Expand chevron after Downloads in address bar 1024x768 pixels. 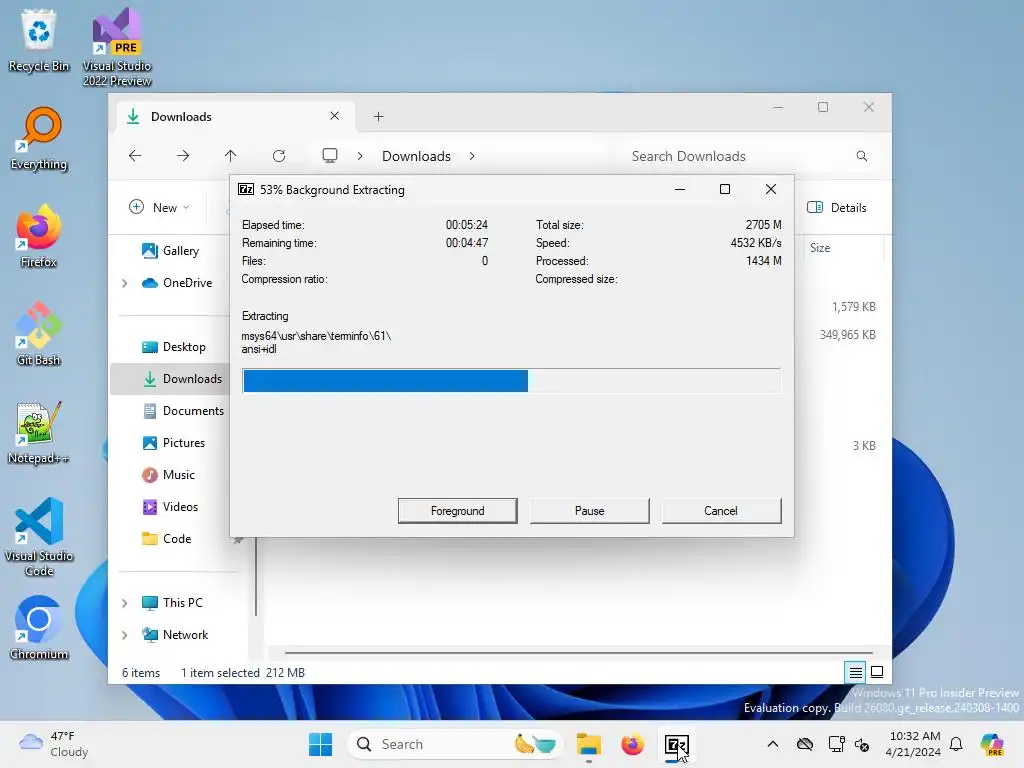[472, 156]
